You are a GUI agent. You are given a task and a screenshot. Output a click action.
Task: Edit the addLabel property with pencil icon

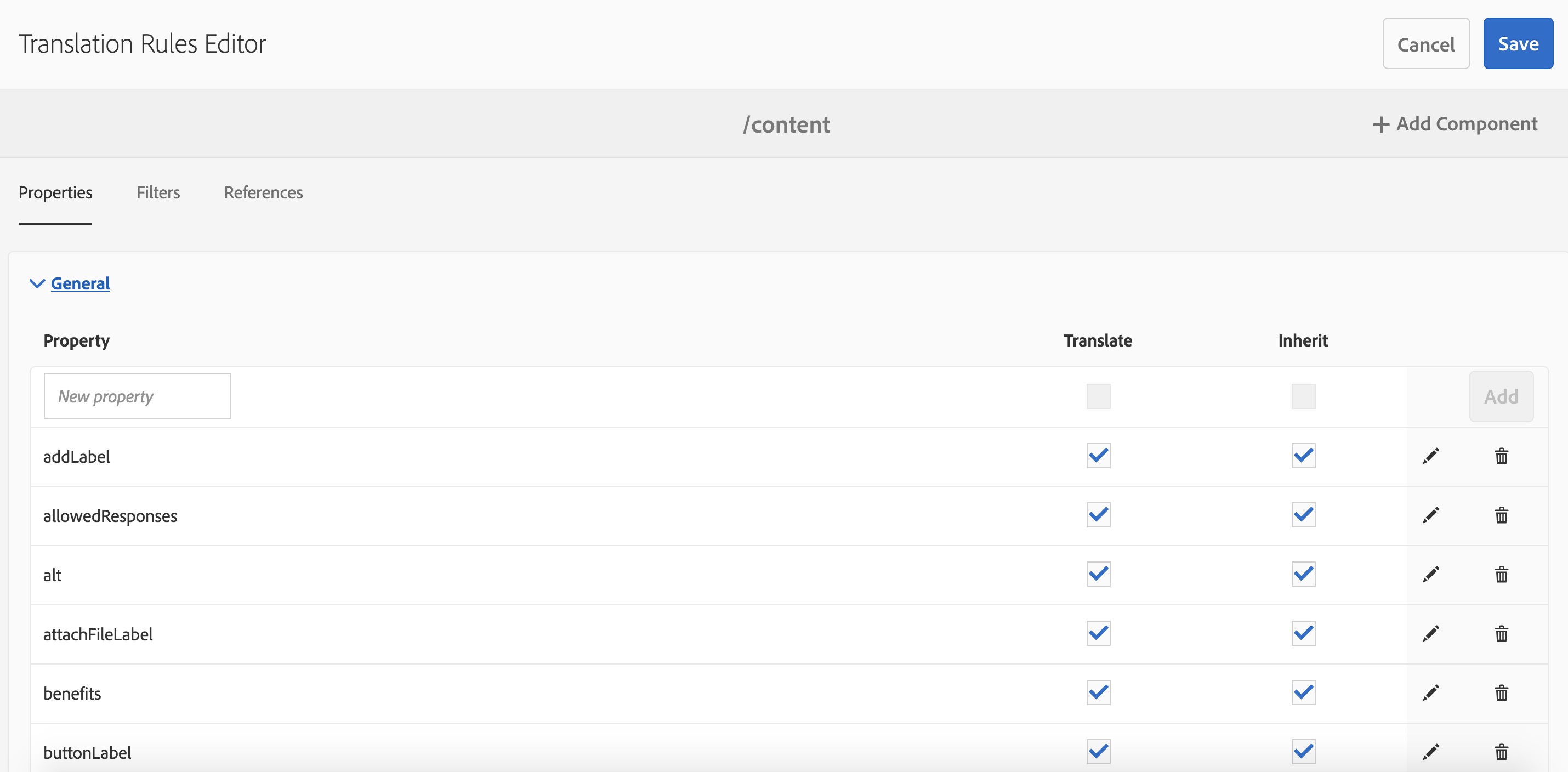click(x=1430, y=456)
